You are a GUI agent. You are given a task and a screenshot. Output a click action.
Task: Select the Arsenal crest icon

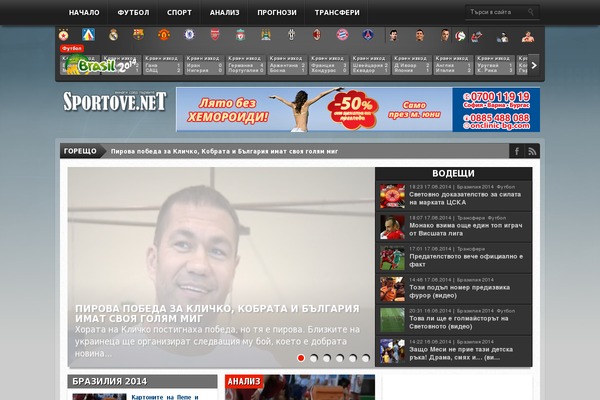coord(215,35)
